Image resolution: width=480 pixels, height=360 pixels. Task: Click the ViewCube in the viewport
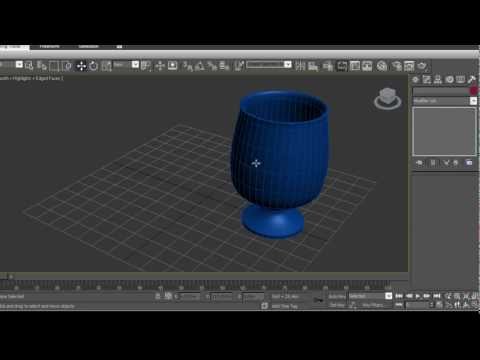[x=388, y=99]
